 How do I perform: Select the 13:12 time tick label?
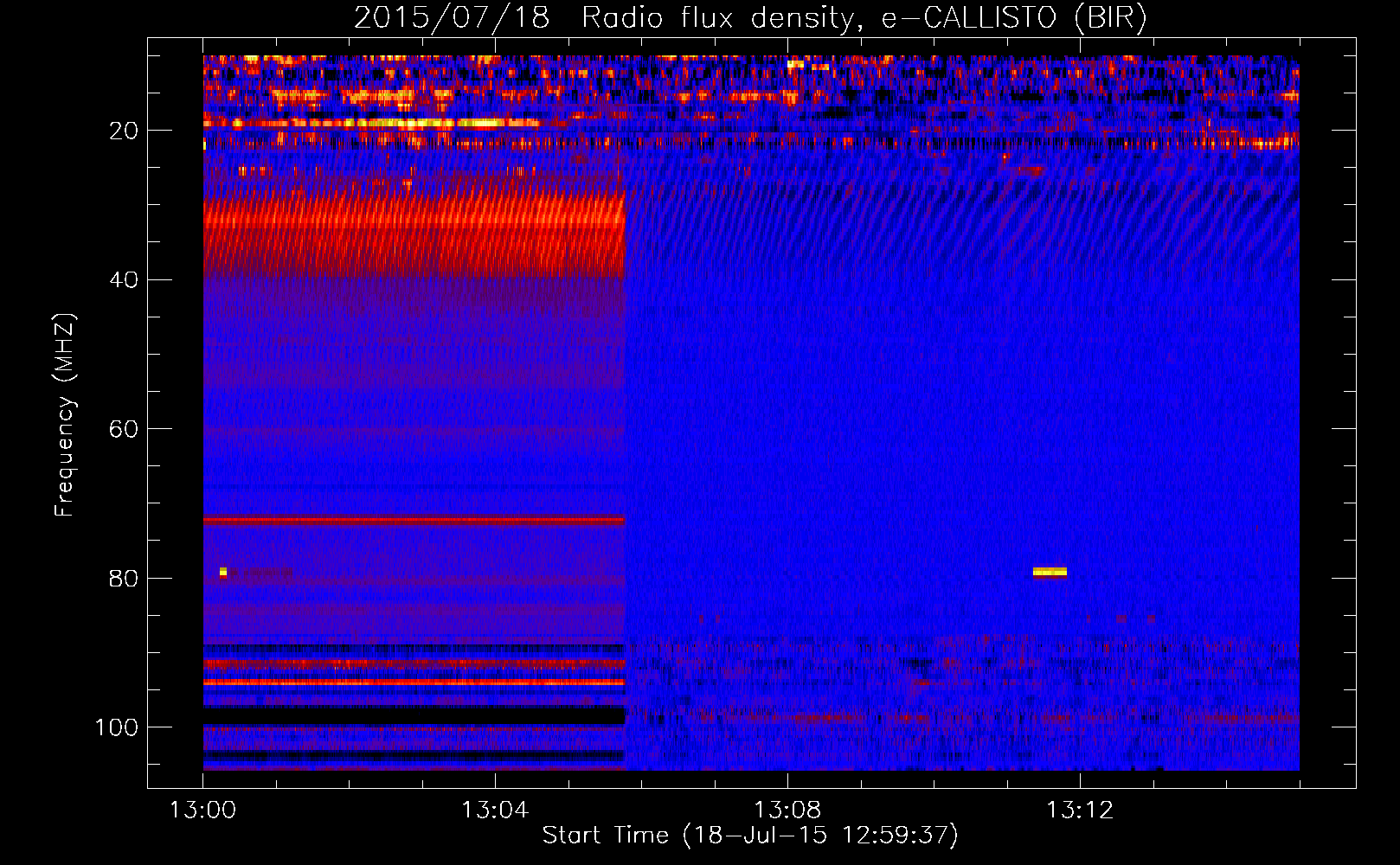coord(1080,811)
